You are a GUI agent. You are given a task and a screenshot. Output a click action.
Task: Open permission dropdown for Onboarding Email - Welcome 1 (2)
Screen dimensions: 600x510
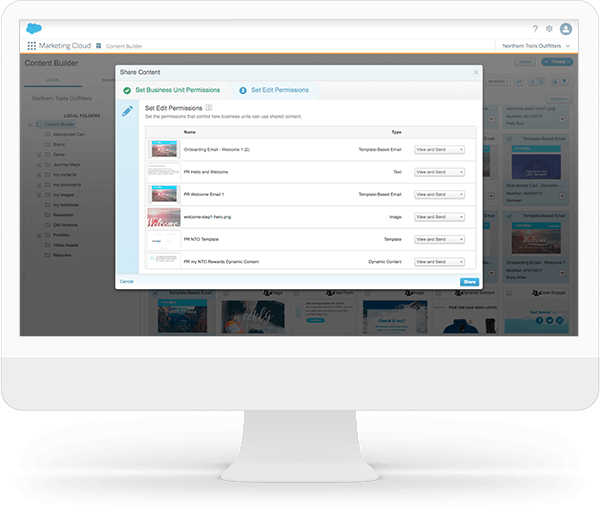[439, 150]
